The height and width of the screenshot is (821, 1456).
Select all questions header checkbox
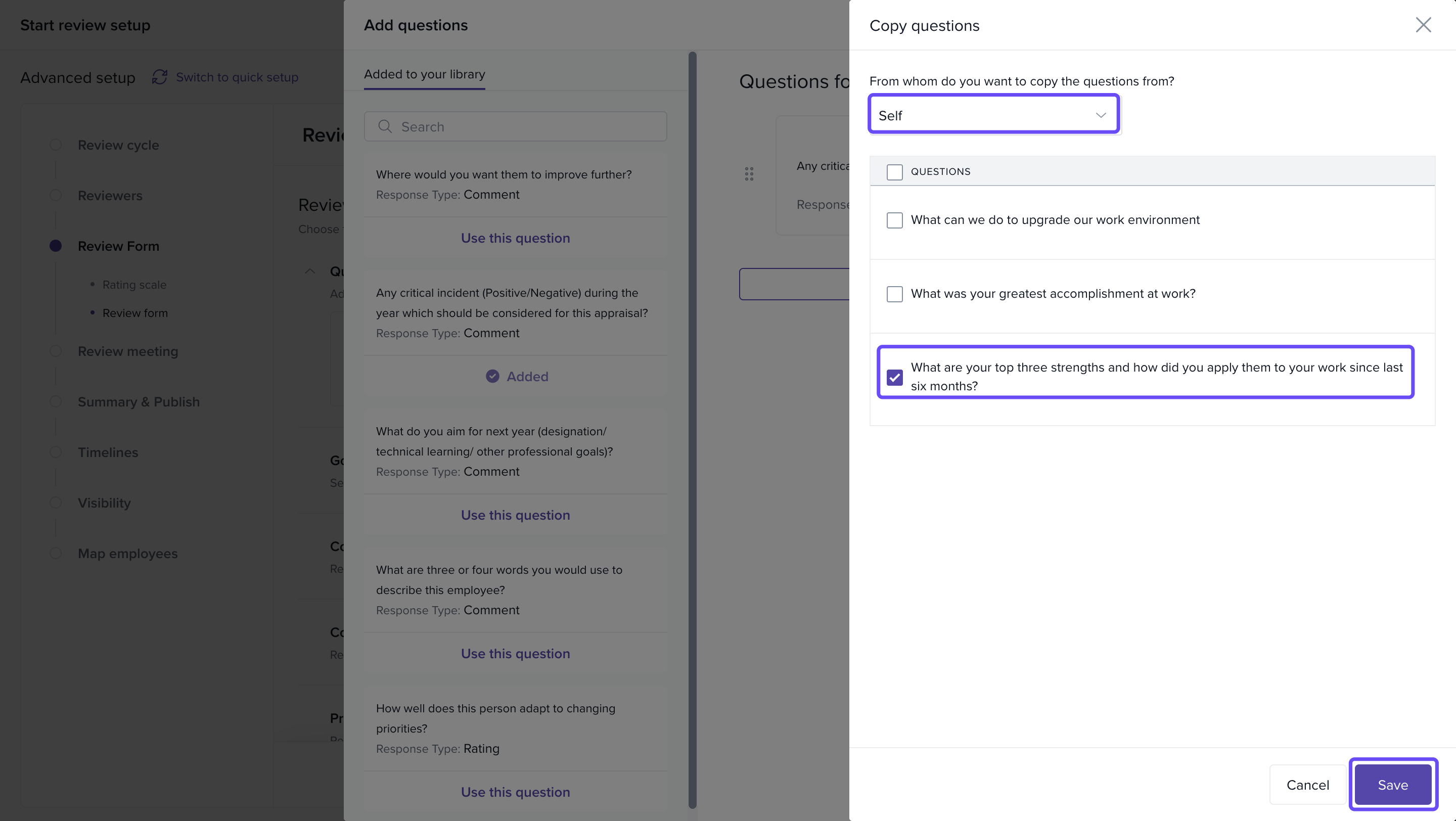click(894, 172)
